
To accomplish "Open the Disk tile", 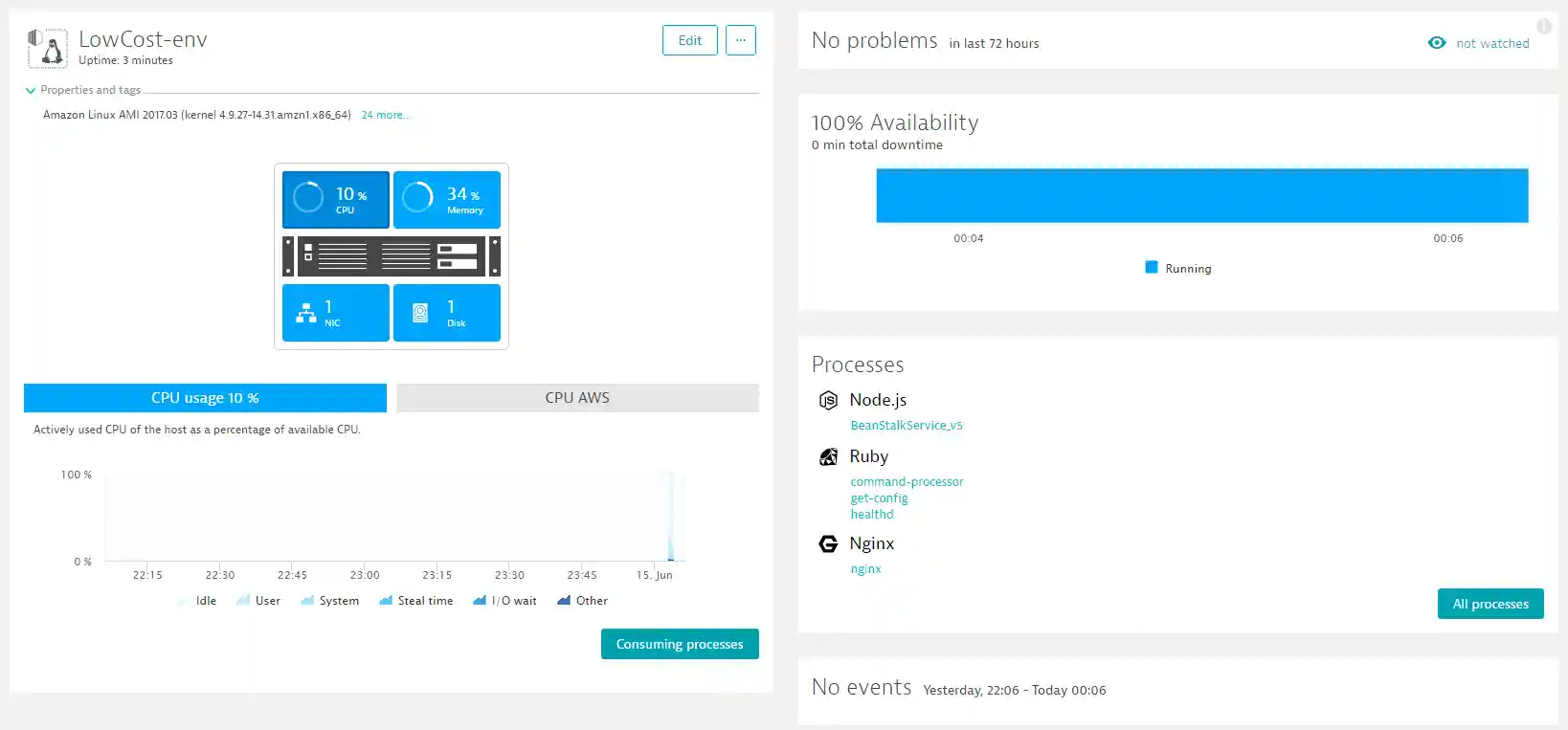I will (x=447, y=313).
